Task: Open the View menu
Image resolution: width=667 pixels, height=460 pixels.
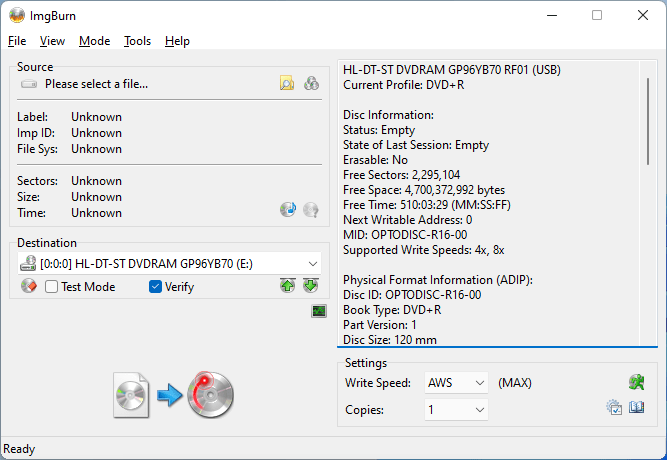Action: 52,41
